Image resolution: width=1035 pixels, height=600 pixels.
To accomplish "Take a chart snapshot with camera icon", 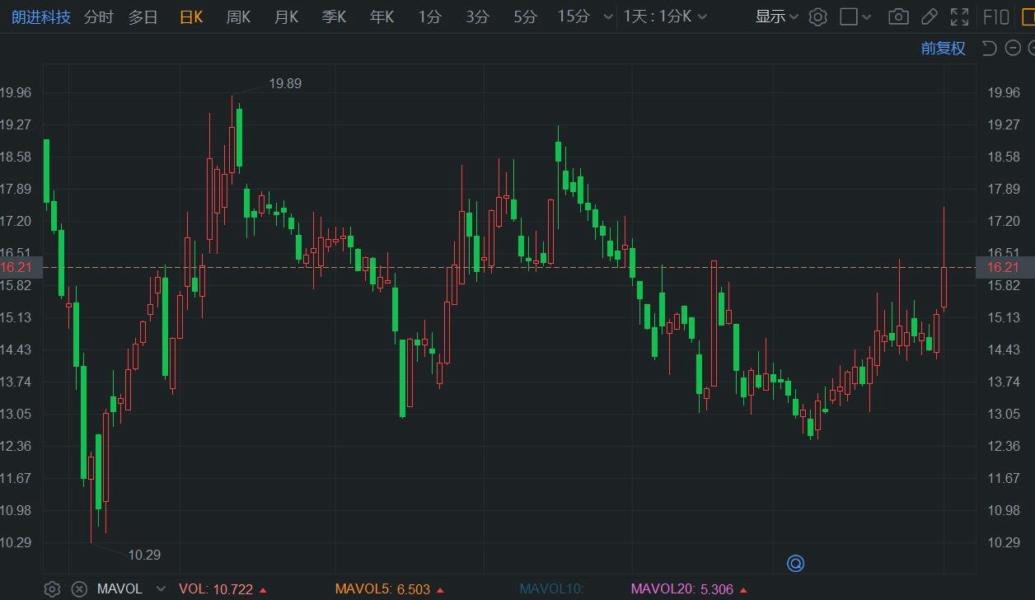I will pos(898,17).
